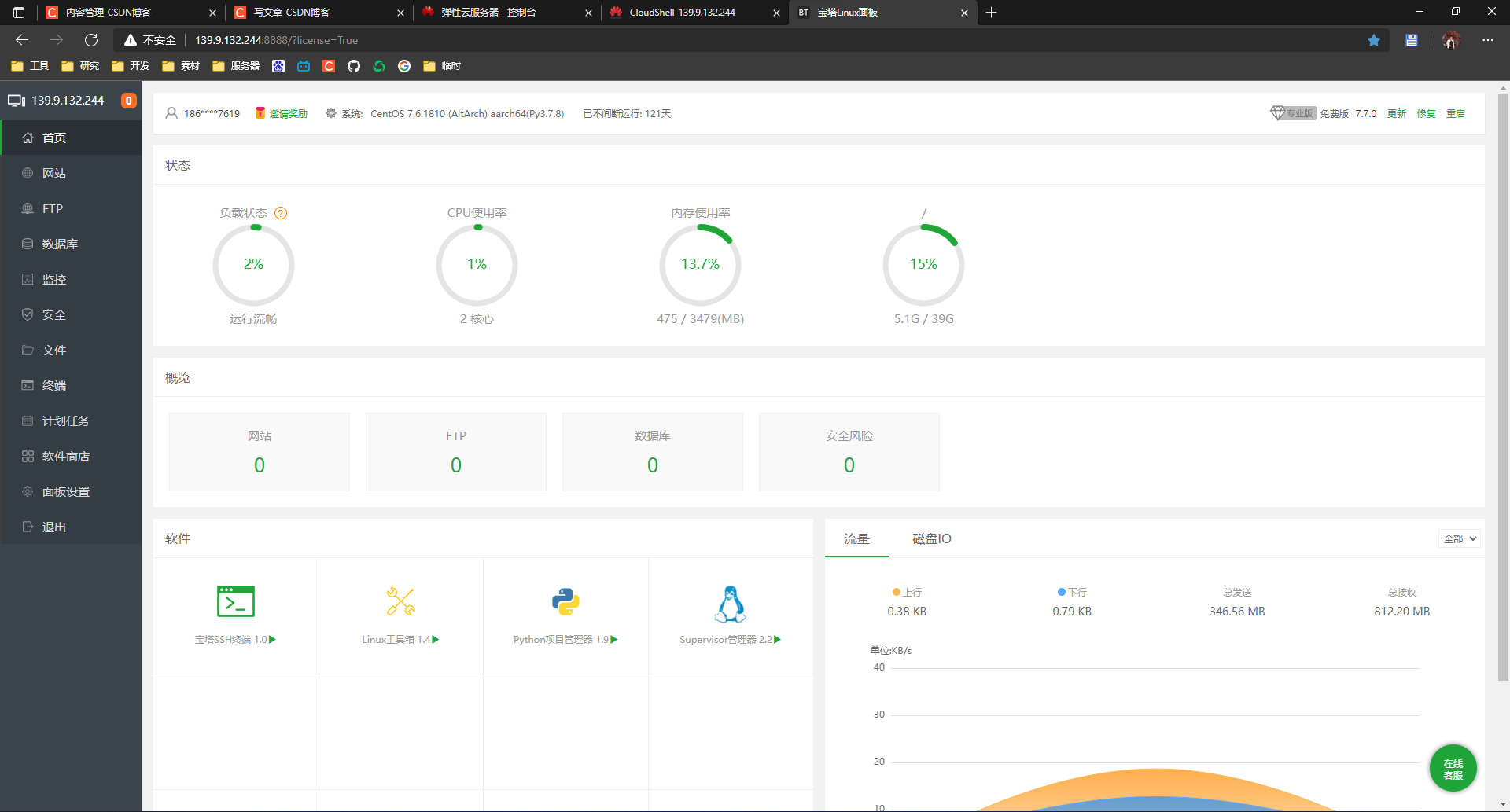Click the disk usage 15% gauge
This screenshot has width=1510, height=812.
pos(923,265)
